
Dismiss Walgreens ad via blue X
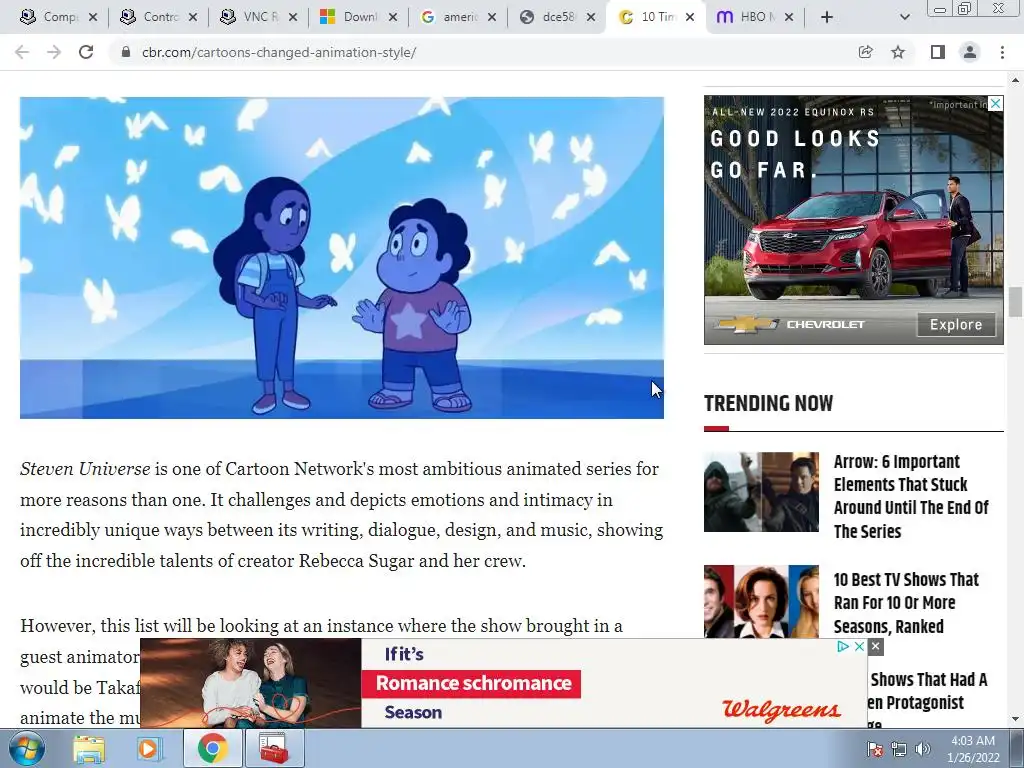(859, 646)
